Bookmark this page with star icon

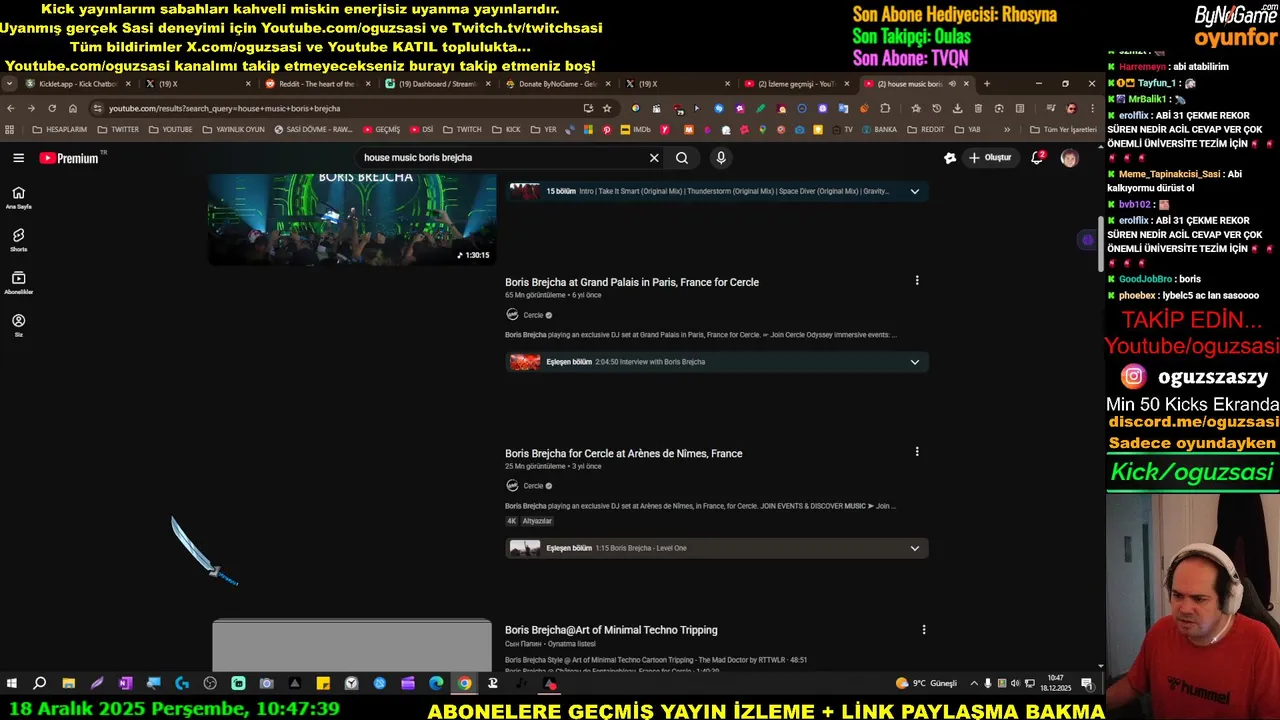coord(607,108)
